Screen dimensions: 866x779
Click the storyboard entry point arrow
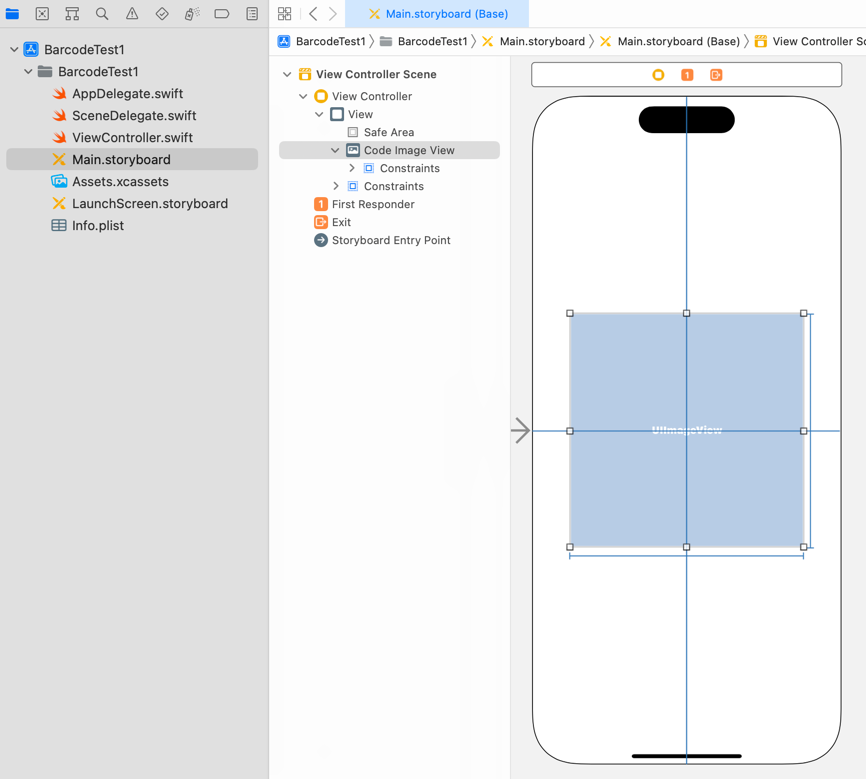click(x=520, y=431)
